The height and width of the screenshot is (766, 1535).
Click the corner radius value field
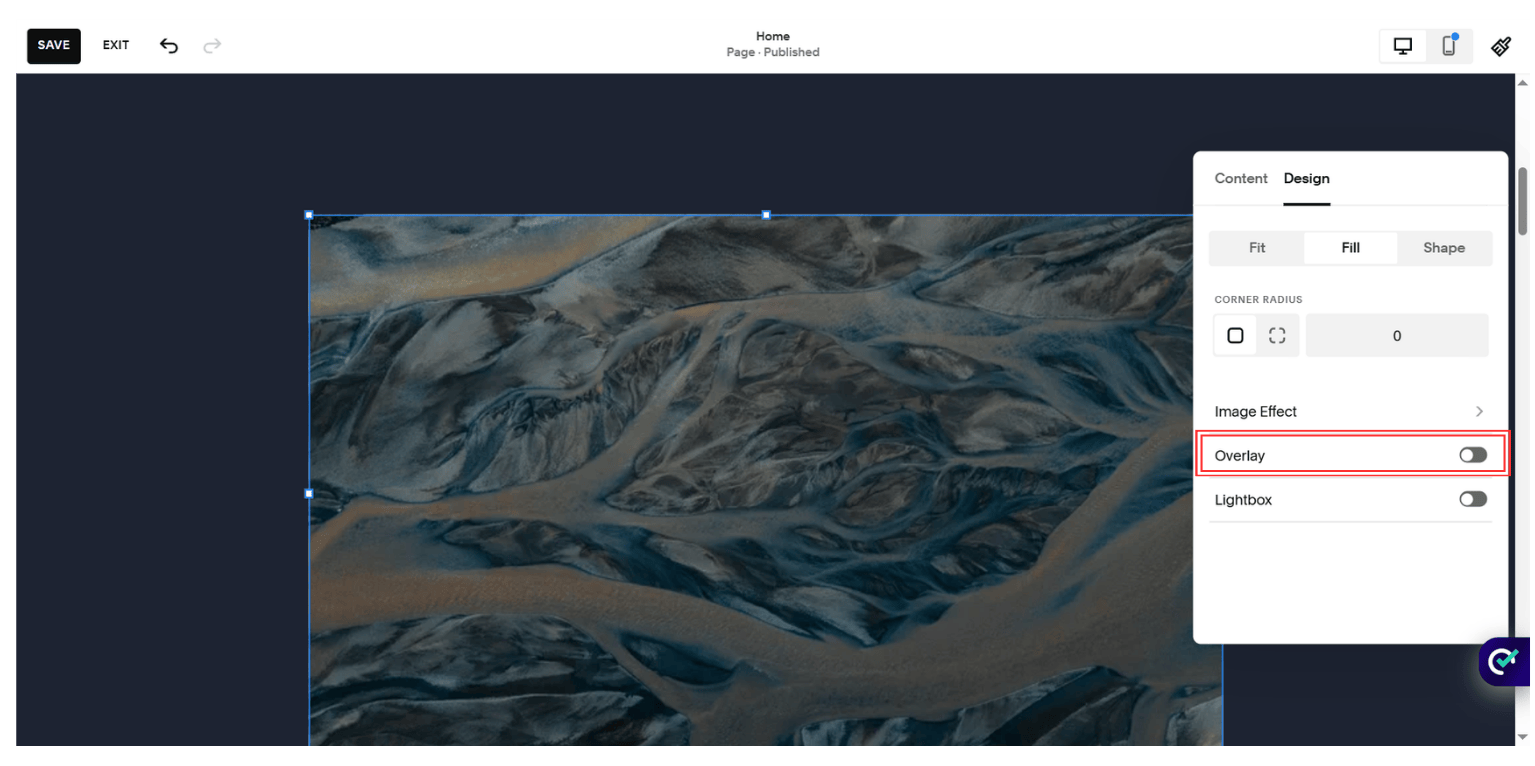(x=1397, y=336)
